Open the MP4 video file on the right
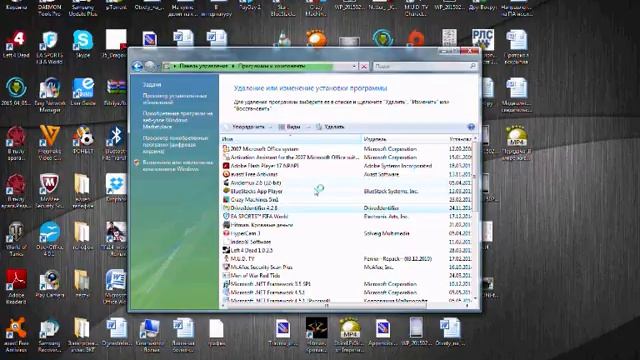640x360 pixels. pyautogui.click(x=516, y=142)
